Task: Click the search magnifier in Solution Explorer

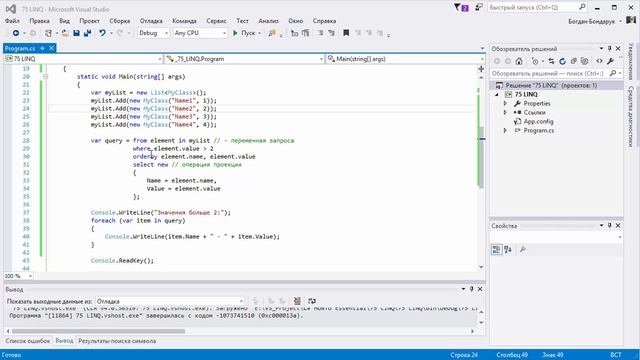Action: click(613, 73)
